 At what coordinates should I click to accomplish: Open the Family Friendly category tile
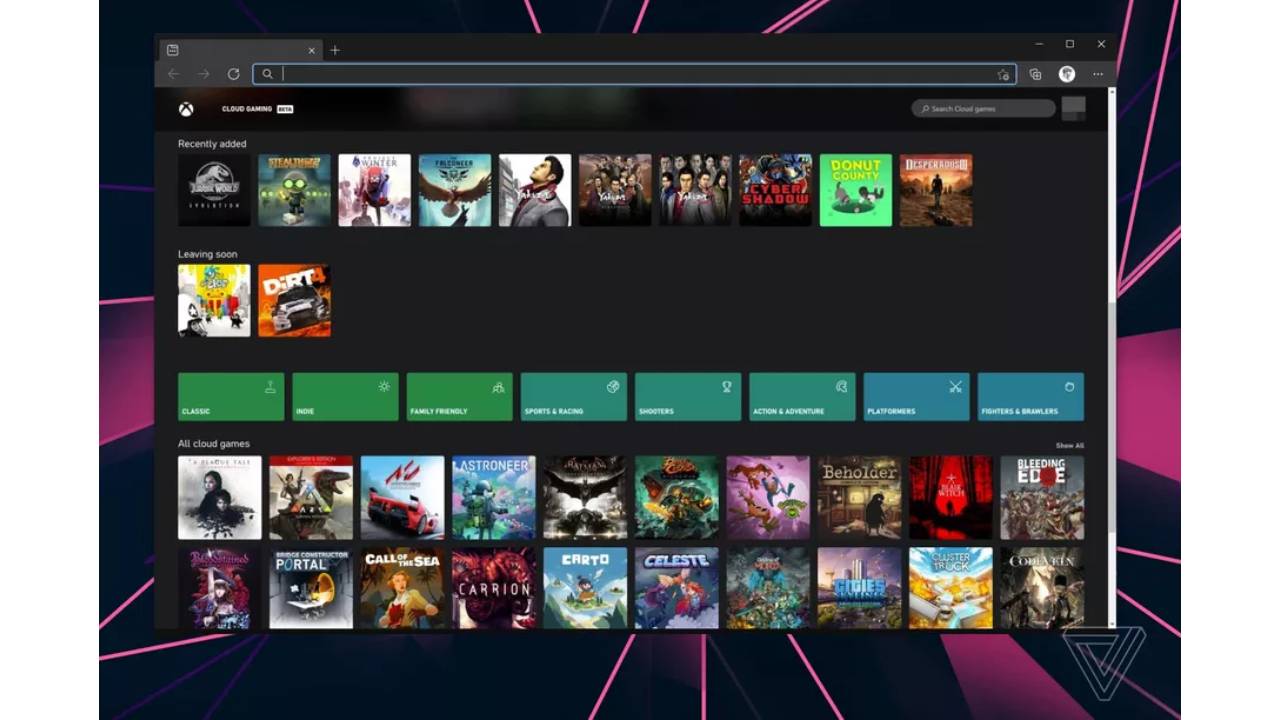pyautogui.click(x=460, y=397)
